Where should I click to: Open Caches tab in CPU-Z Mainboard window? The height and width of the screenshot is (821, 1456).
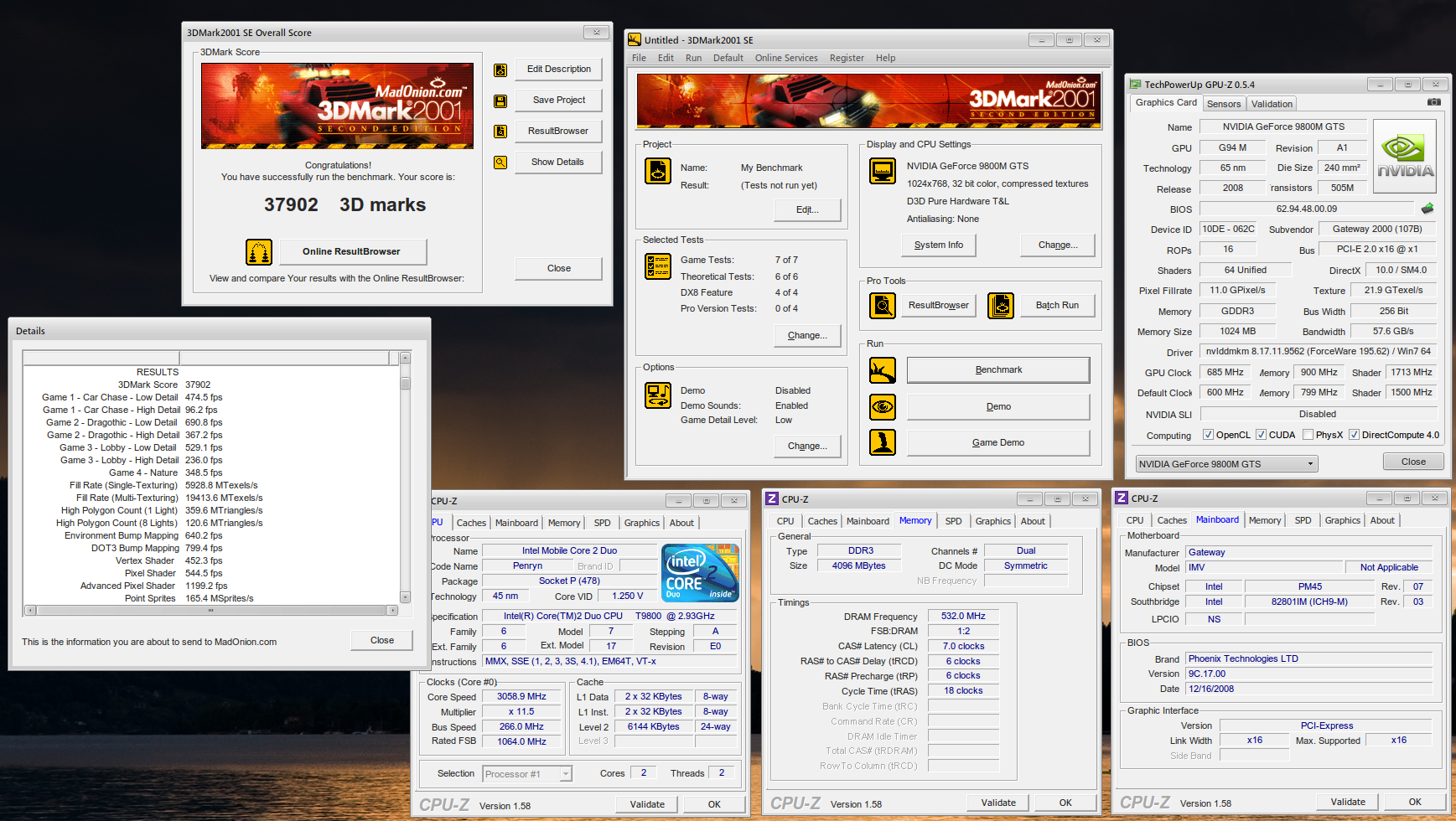pyautogui.click(x=1172, y=520)
